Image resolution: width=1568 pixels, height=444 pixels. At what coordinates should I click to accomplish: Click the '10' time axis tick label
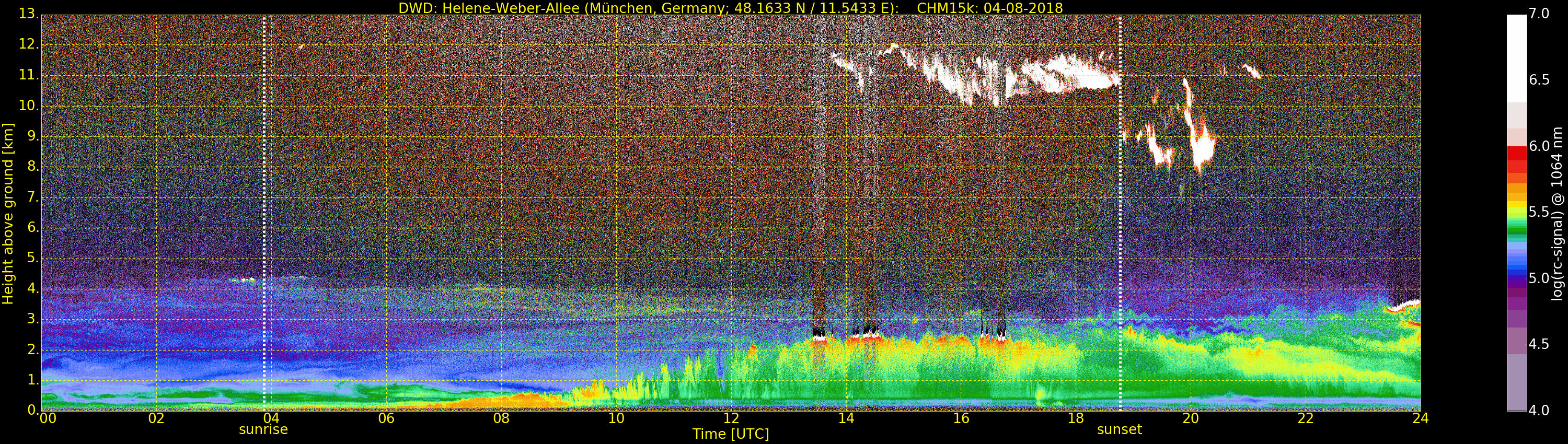(x=616, y=418)
